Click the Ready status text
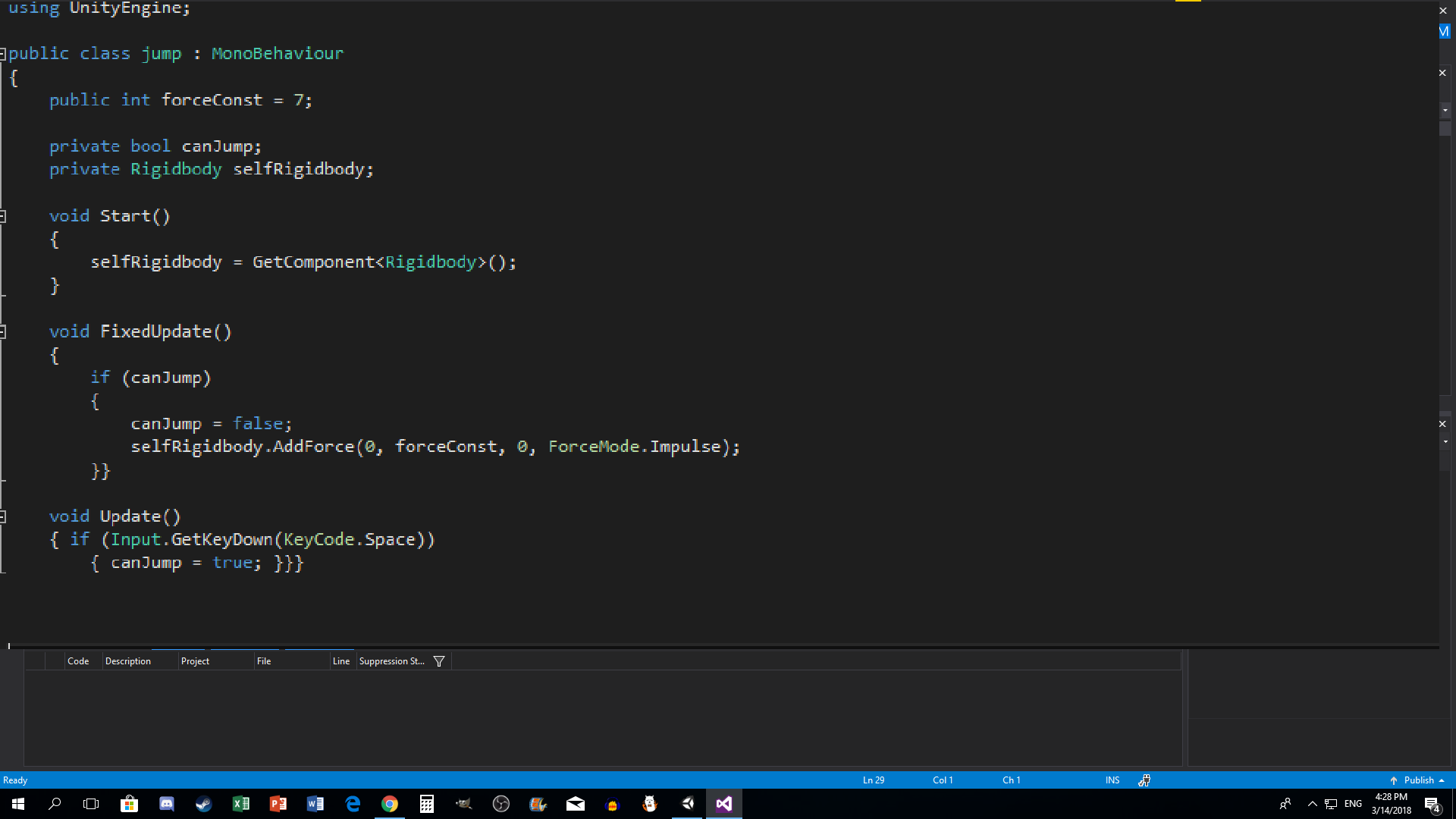Viewport: 1456px width, 819px height. pyautogui.click(x=15, y=780)
